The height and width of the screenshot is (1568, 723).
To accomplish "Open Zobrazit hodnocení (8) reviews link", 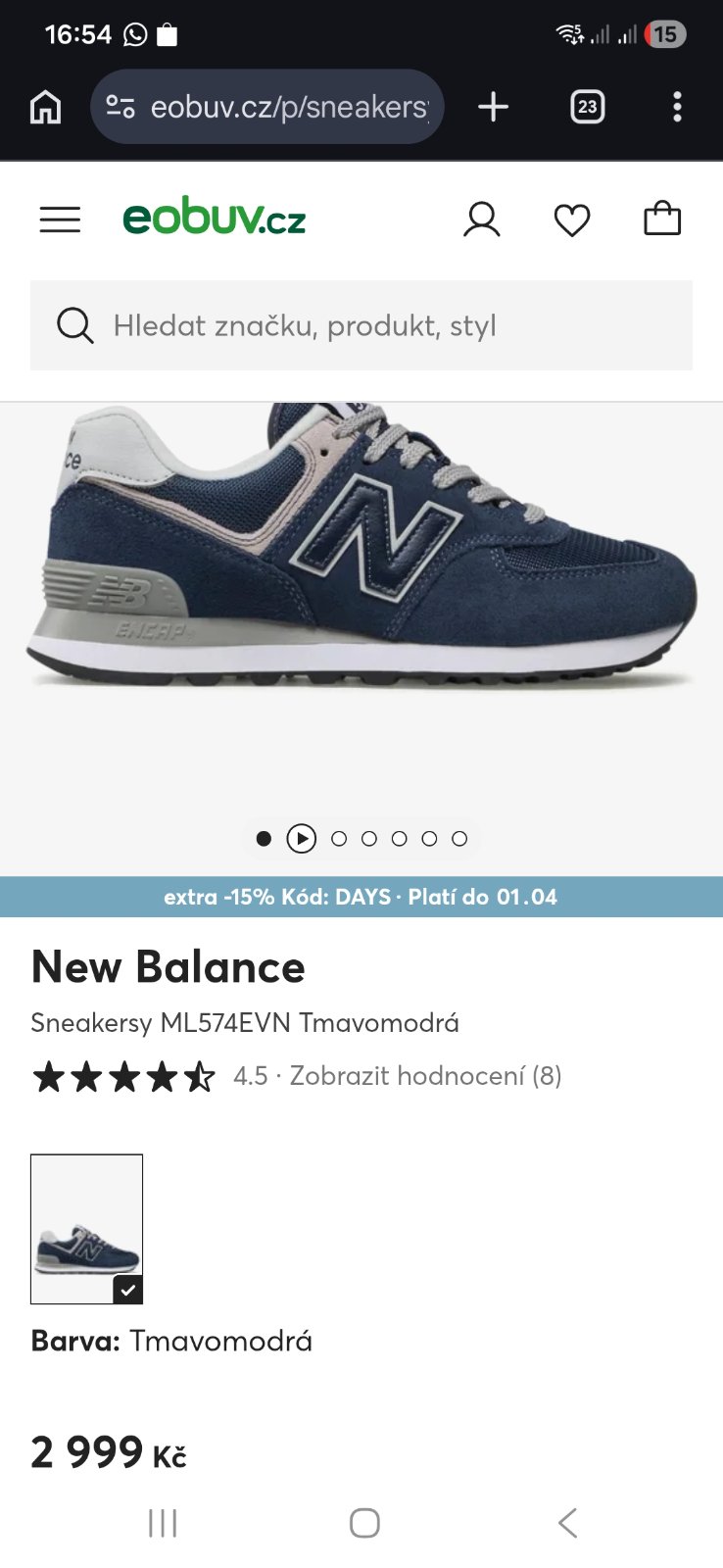I will point(425,1076).
